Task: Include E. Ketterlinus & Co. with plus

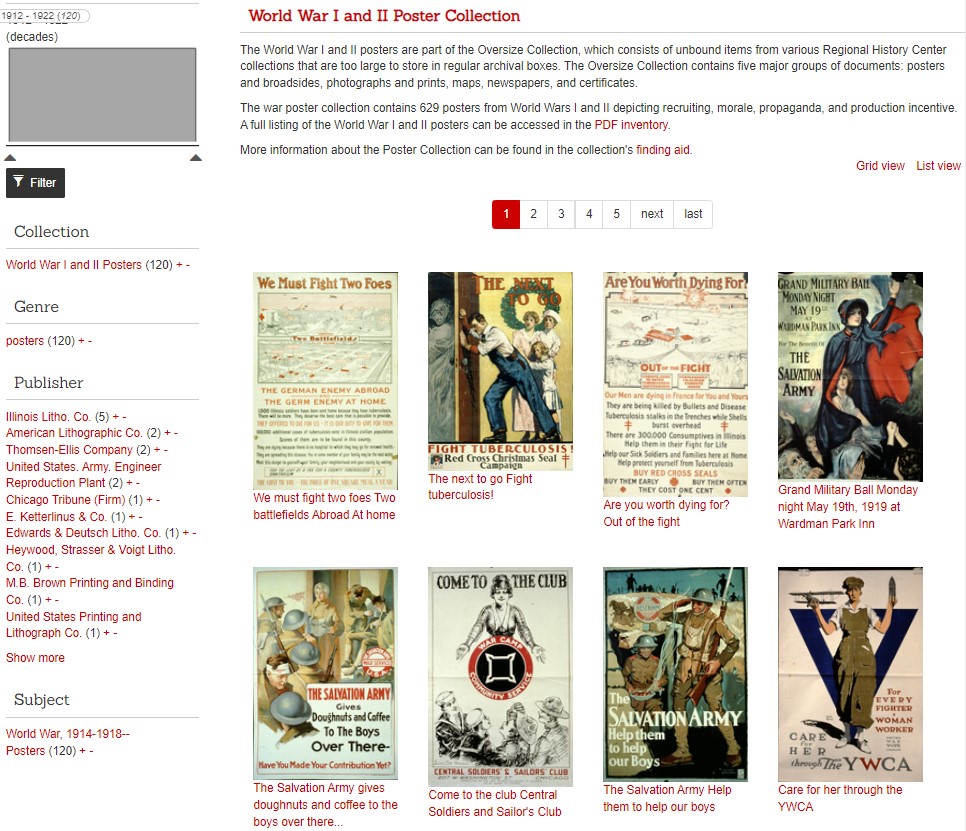Action: tap(132, 516)
